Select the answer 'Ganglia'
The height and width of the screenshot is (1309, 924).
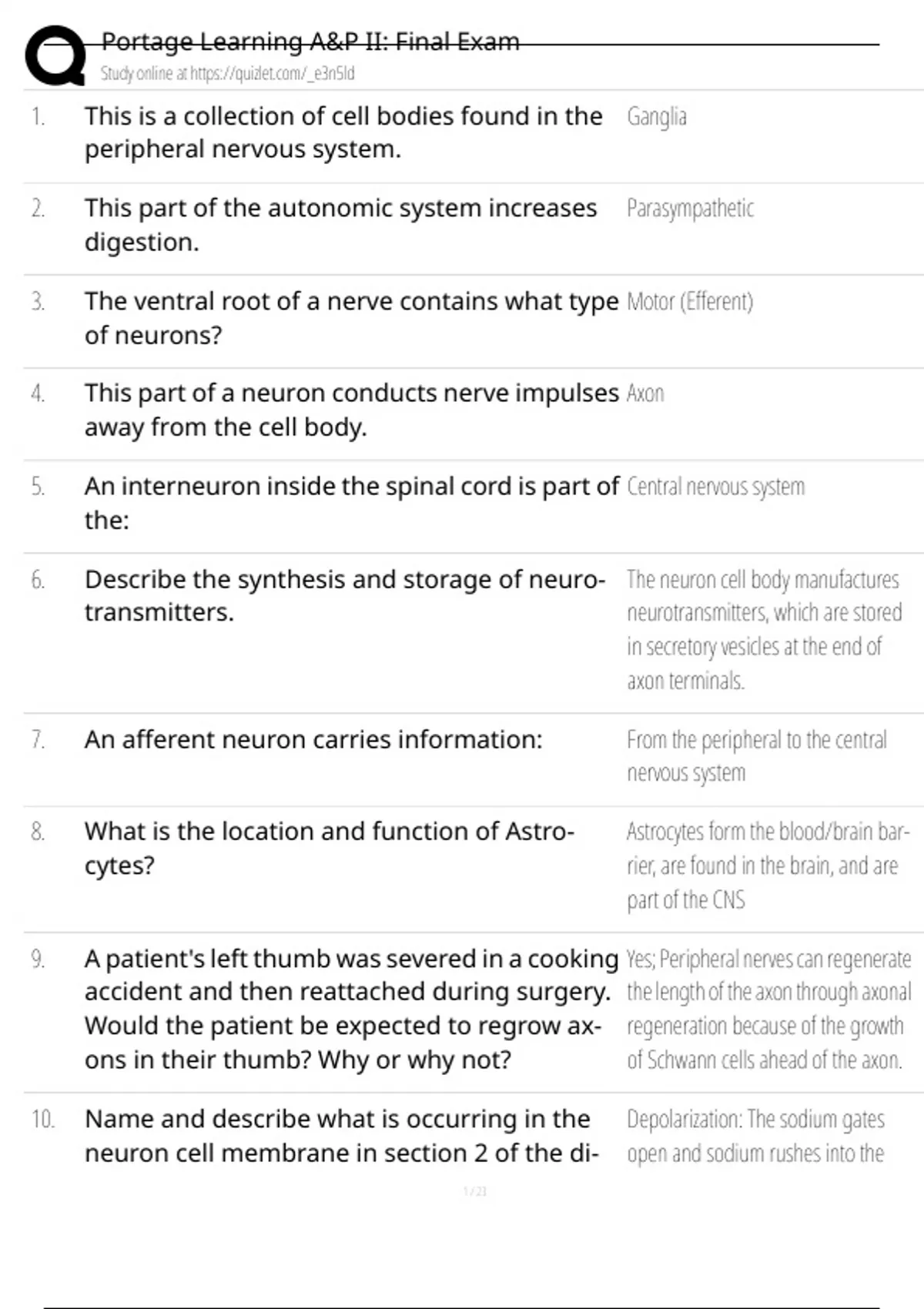[656, 117]
